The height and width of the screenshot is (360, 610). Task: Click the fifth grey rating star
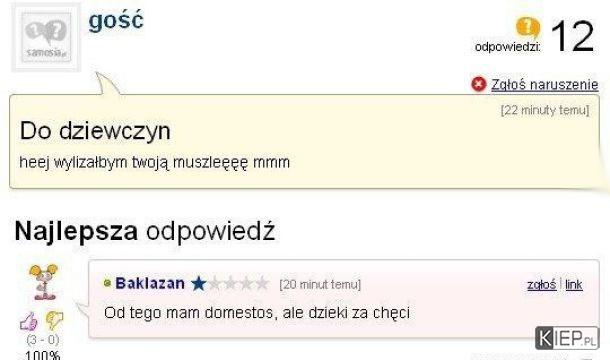(x=262, y=283)
